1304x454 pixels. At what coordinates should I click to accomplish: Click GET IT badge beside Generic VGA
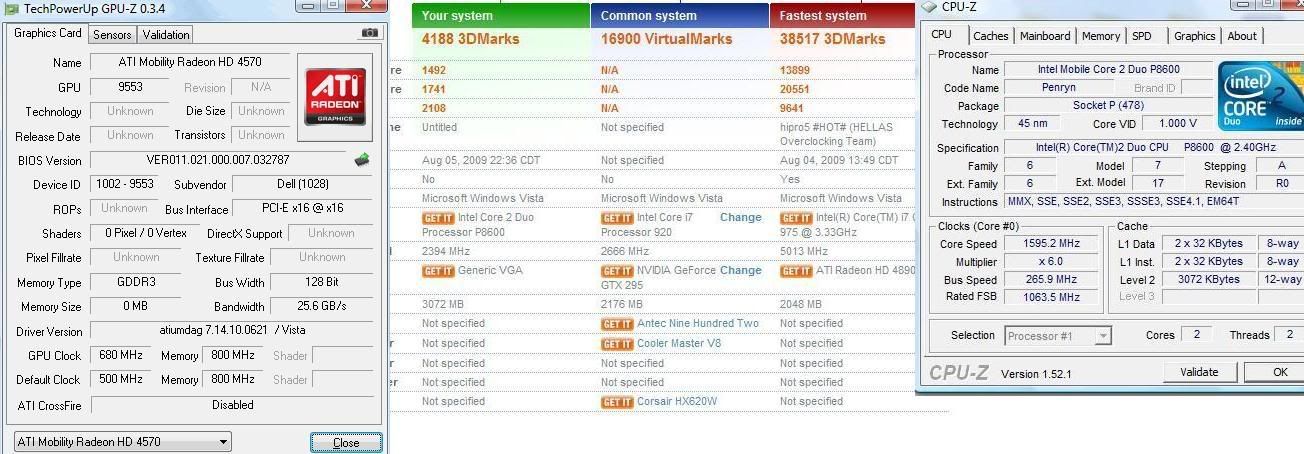pyautogui.click(x=438, y=271)
